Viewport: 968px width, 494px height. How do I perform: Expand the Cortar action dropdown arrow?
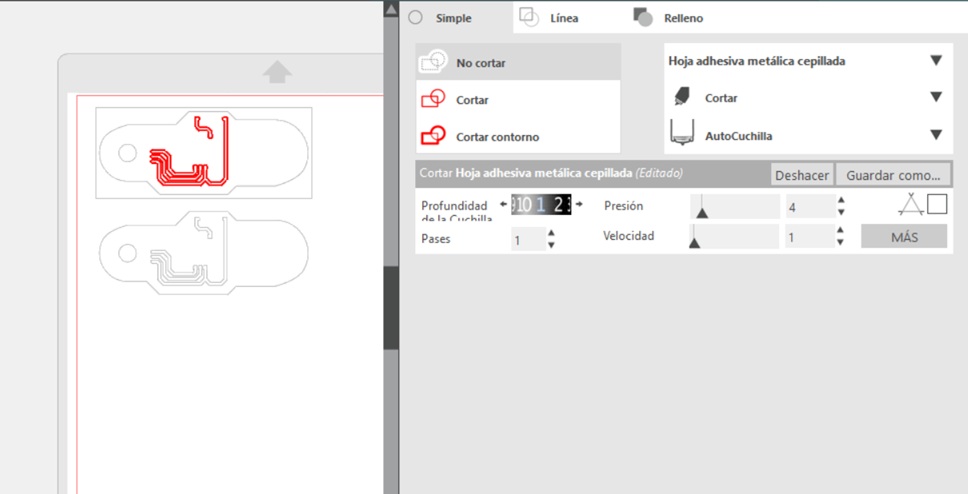(936, 97)
